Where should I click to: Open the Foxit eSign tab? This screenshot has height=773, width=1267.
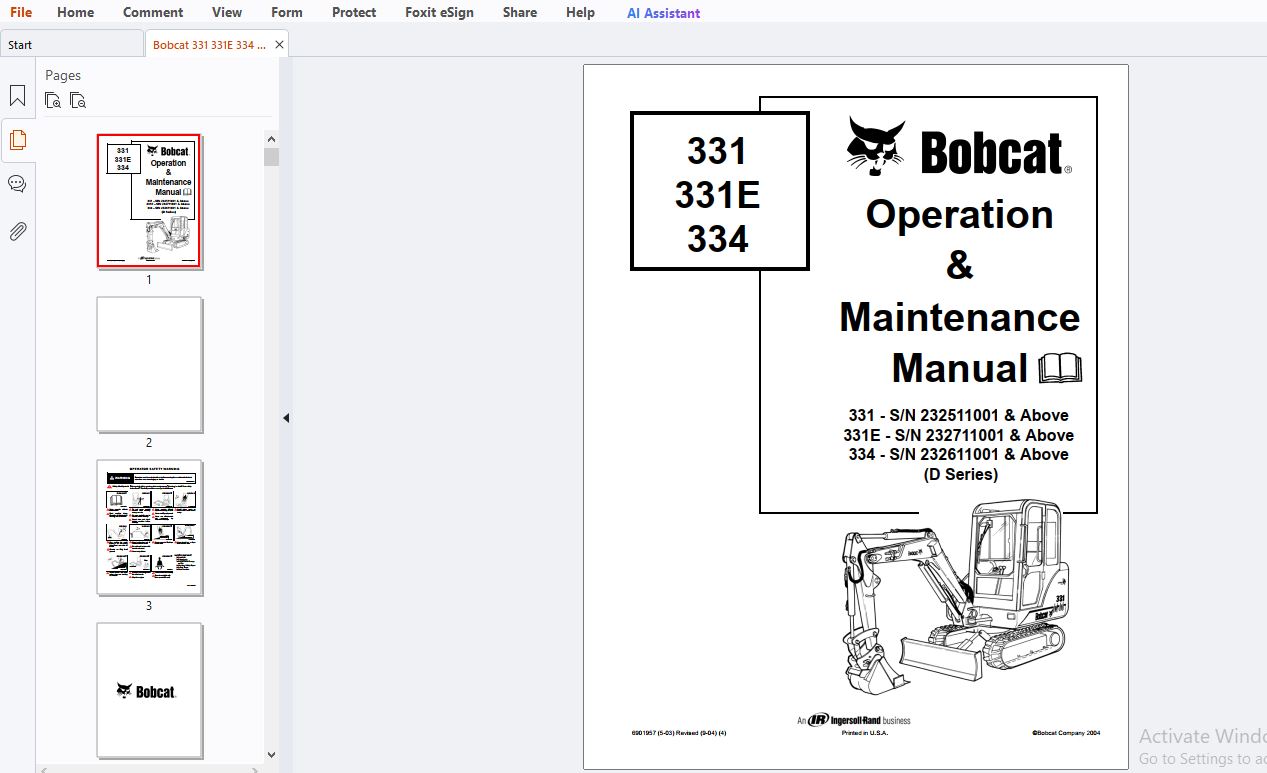(x=439, y=12)
